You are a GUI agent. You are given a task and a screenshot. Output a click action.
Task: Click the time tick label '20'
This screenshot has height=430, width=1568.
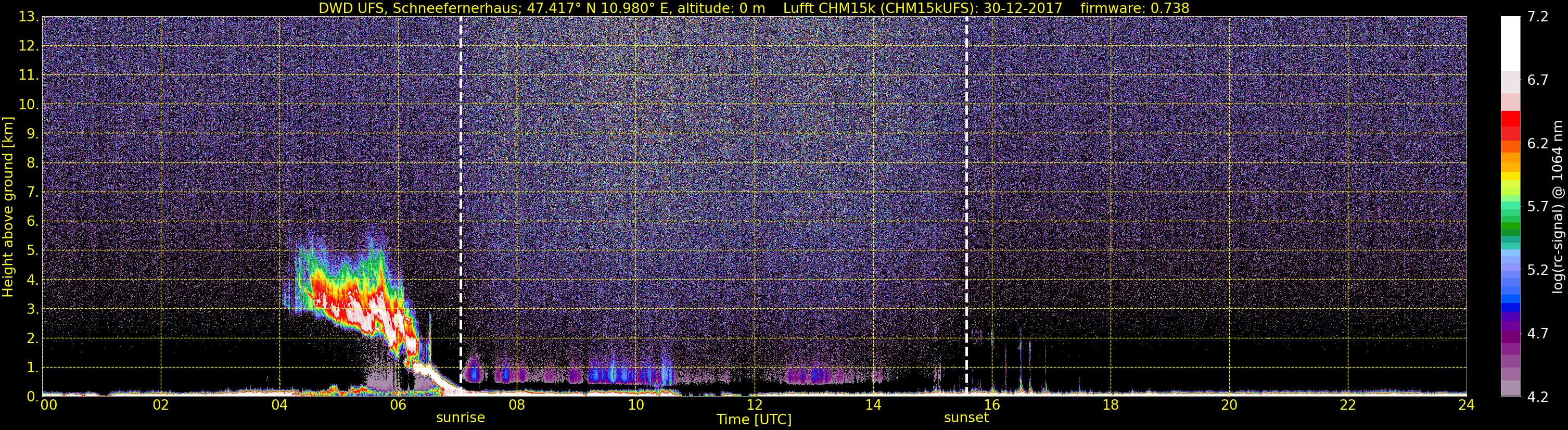(1229, 405)
